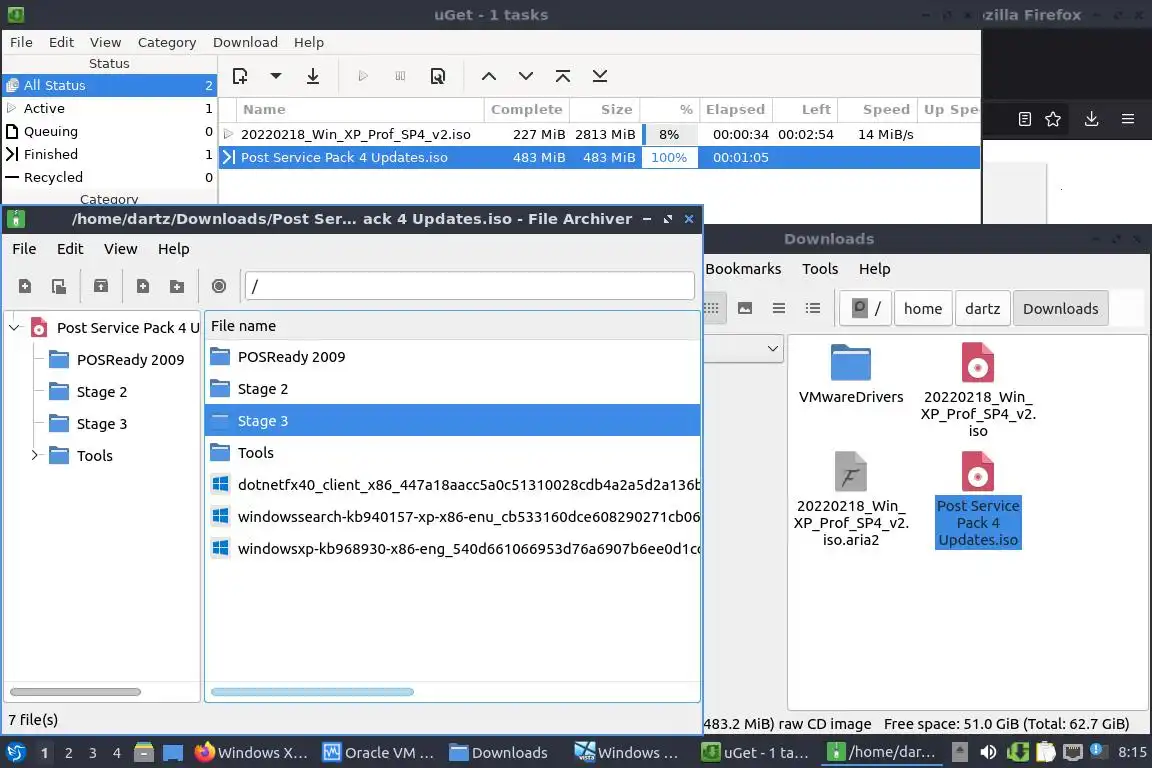This screenshot has width=1152, height=768.
Task: Click uGet new download toolbar icon
Action: tap(240, 76)
